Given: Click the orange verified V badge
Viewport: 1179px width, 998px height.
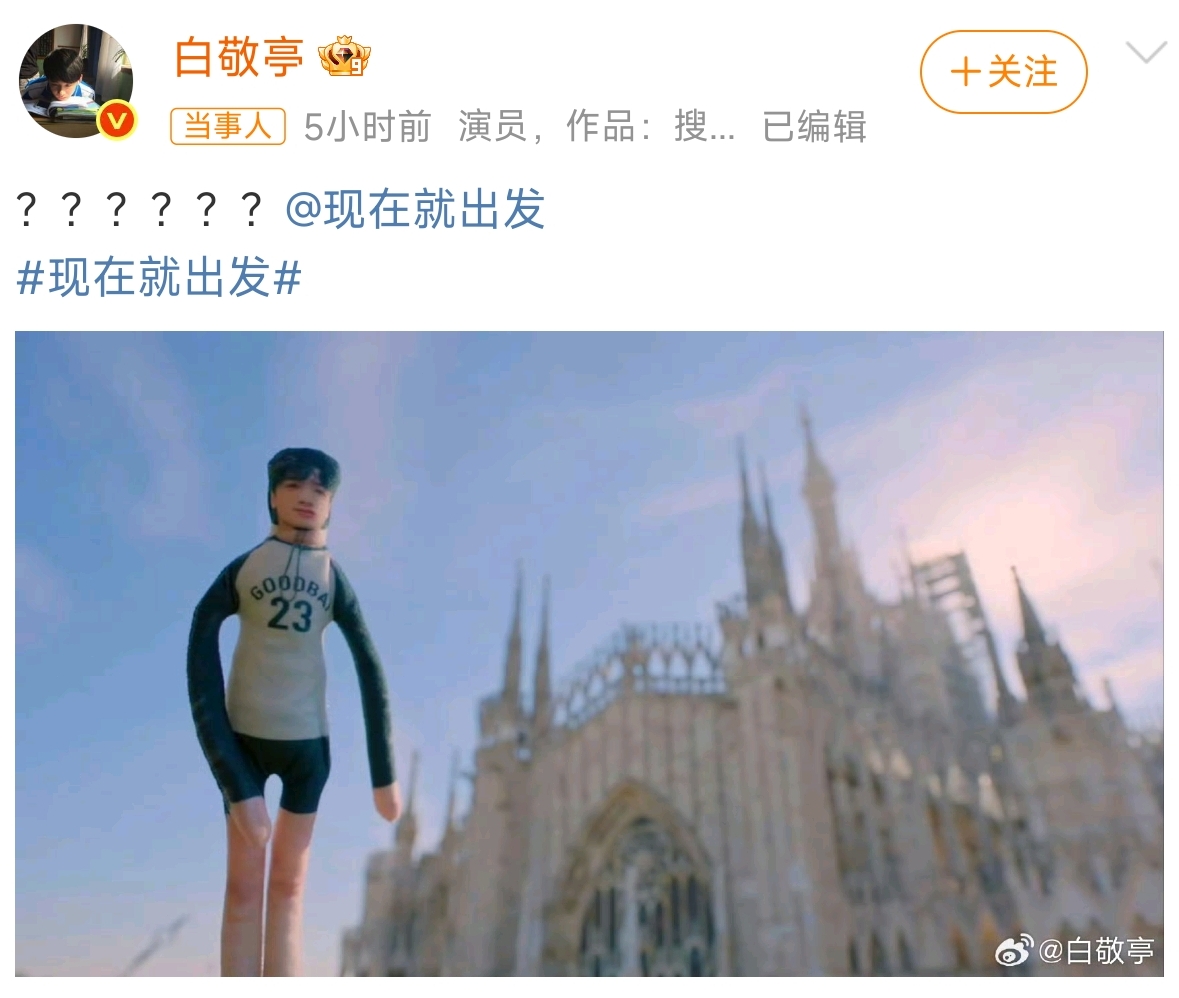Looking at the screenshot, I should pyautogui.click(x=117, y=120).
